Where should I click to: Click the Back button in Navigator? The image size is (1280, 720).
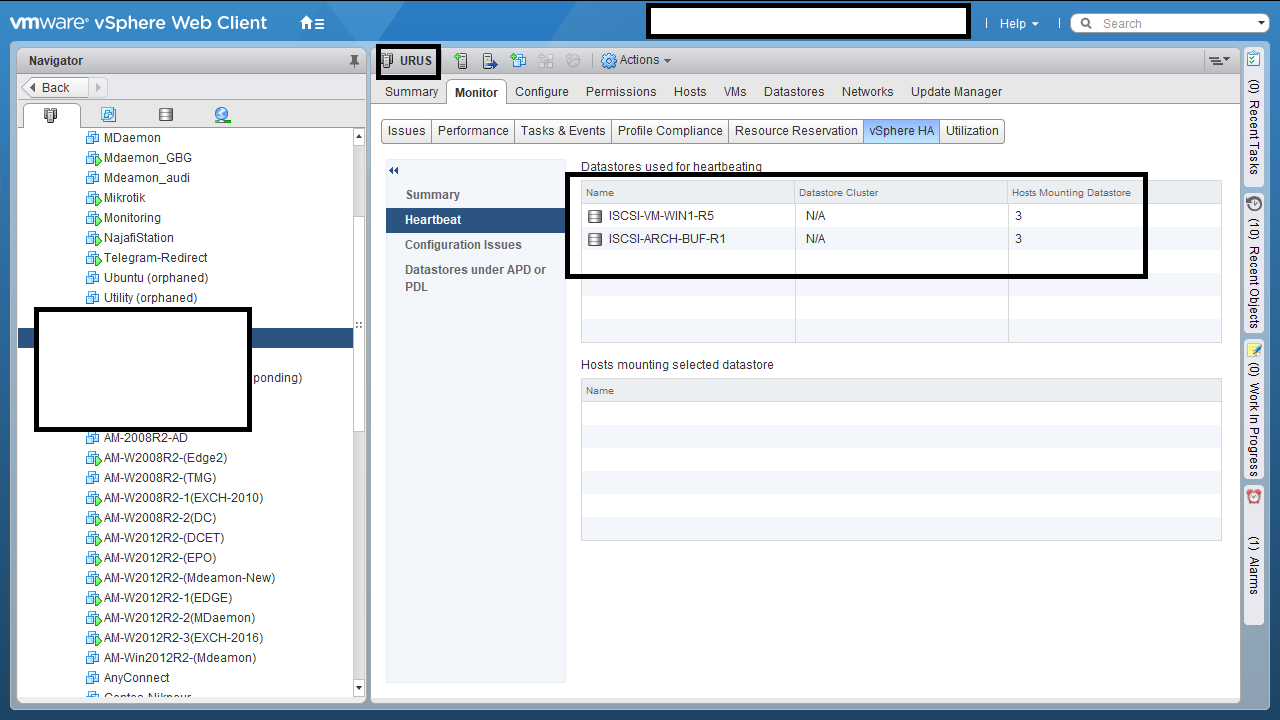tap(56, 88)
